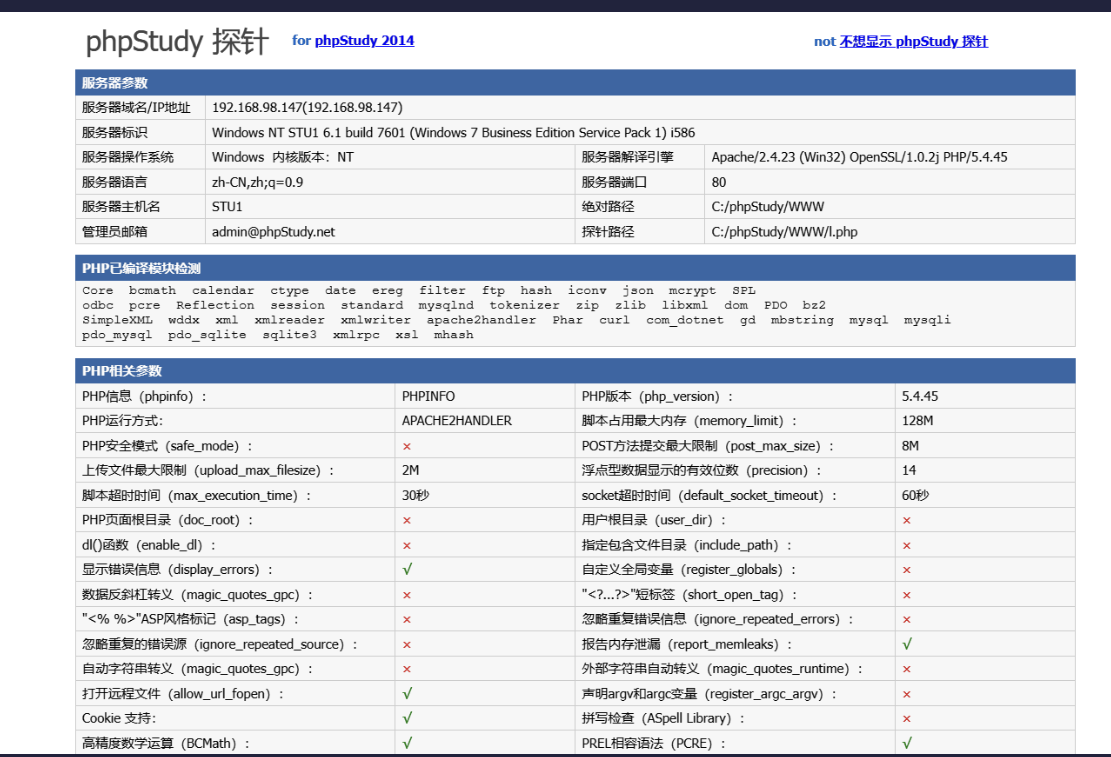Viewport: 1111px width, 757px height.
Task: Click the default_socket_timeout value 60秒
Action: [915, 495]
